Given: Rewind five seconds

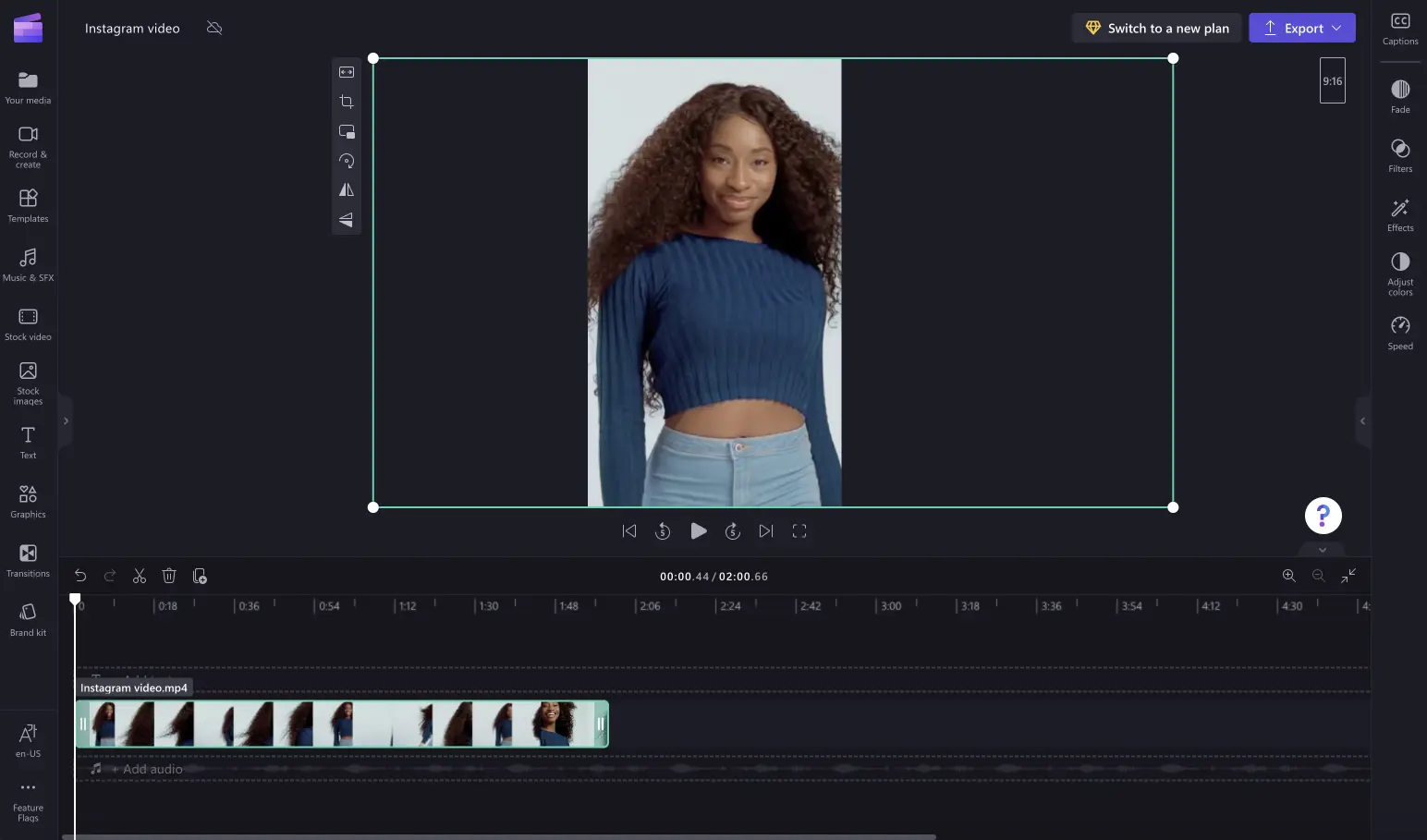Looking at the screenshot, I should click(663, 531).
